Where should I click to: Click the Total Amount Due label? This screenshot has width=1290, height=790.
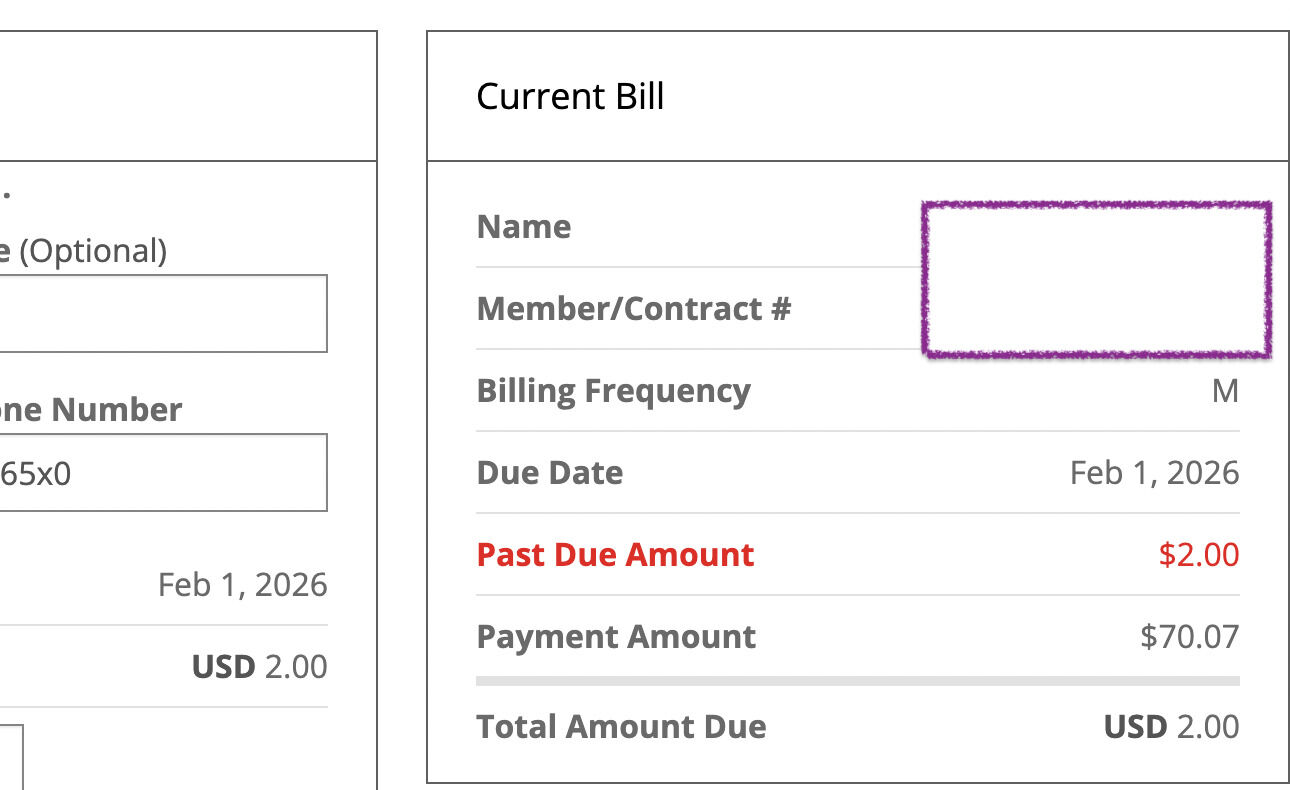pyautogui.click(x=621, y=727)
